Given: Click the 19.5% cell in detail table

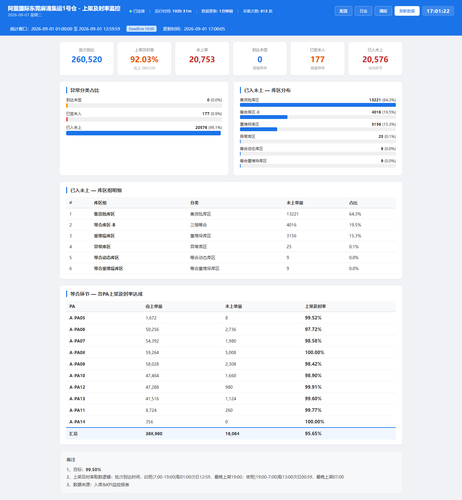Looking at the screenshot, I should click(355, 225).
